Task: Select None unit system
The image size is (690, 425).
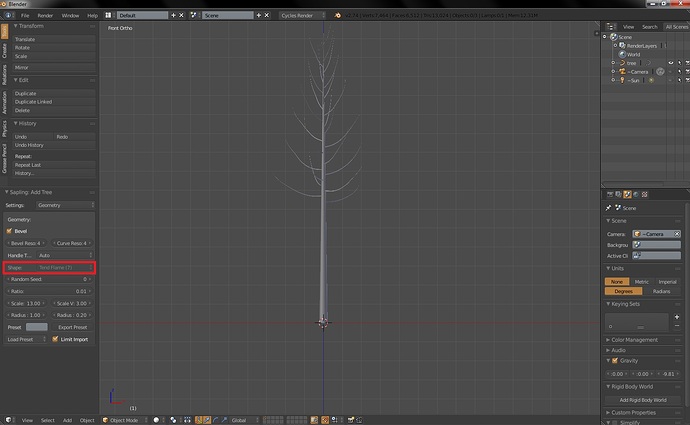Action: click(x=617, y=282)
